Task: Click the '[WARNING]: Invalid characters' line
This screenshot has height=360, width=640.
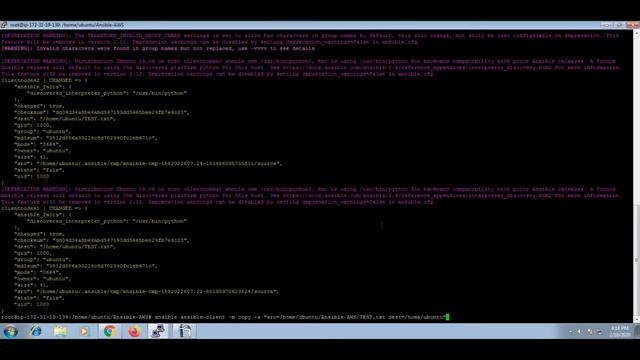Action: click(x=158, y=48)
